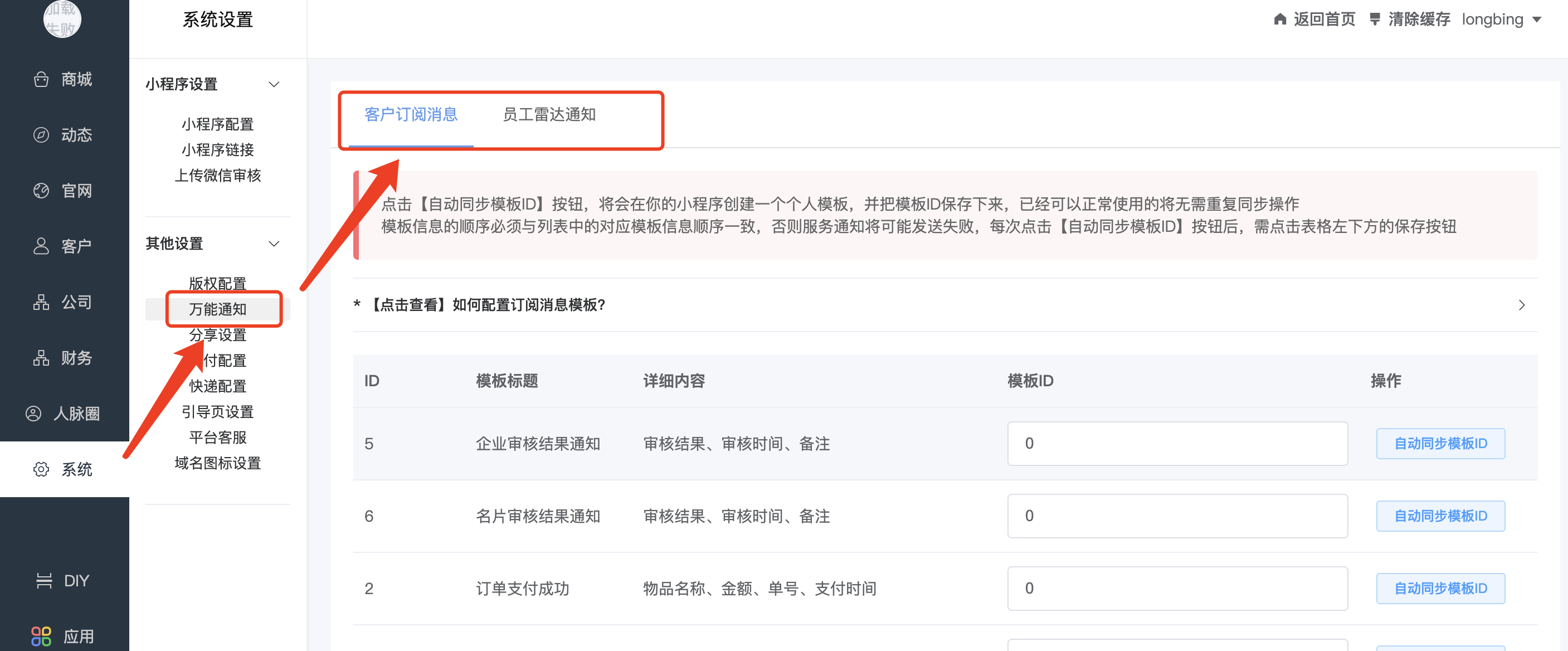
Task: Collapse the 其他设置 section chevron
Action: (274, 244)
